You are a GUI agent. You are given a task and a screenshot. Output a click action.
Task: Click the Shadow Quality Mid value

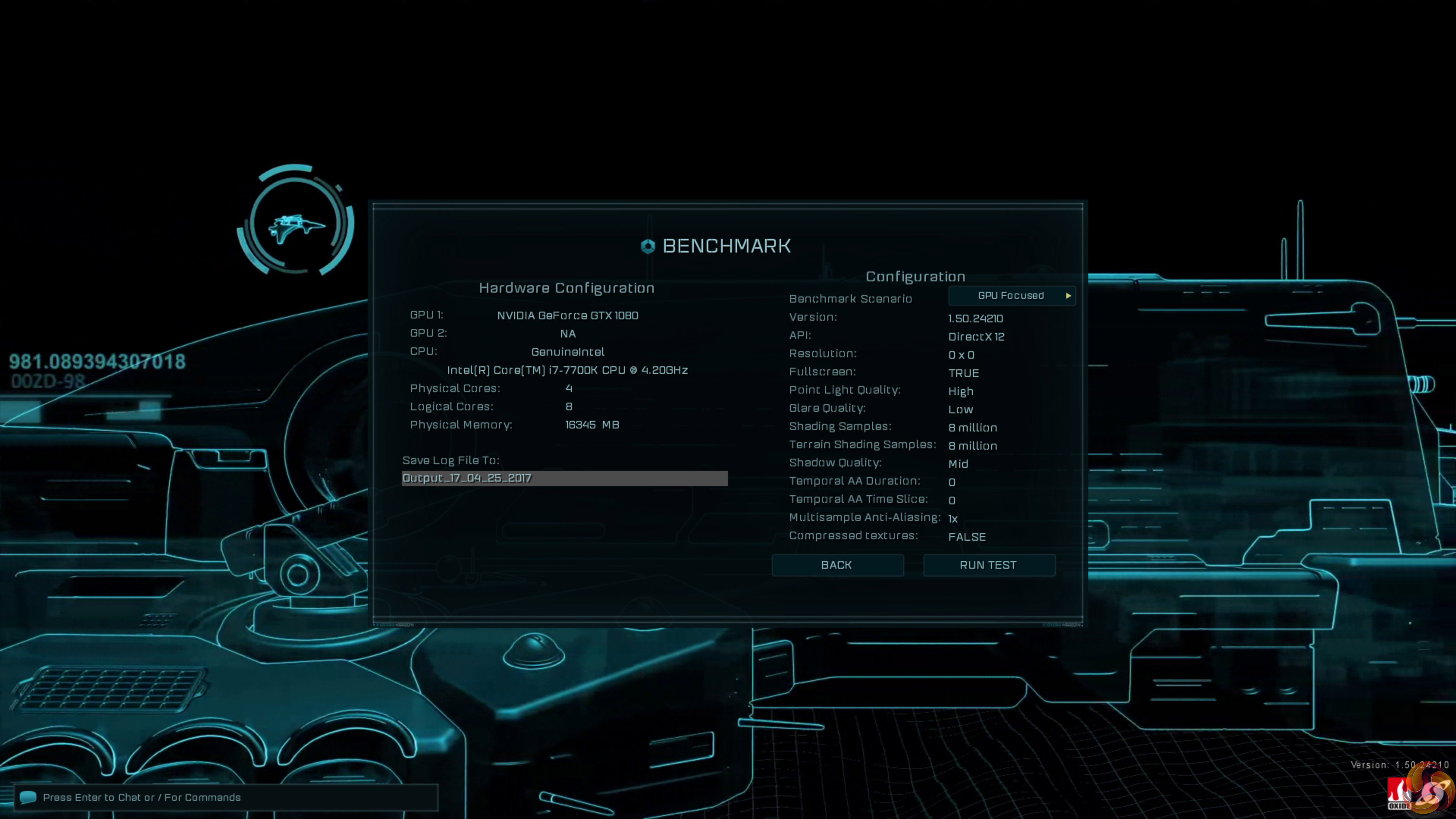click(958, 464)
